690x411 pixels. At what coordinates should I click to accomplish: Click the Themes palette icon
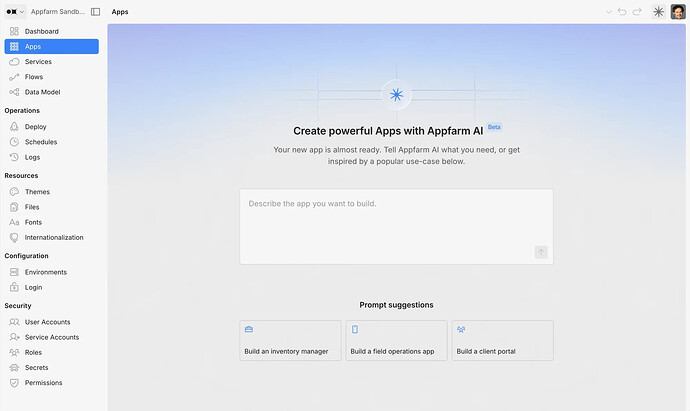[14, 192]
